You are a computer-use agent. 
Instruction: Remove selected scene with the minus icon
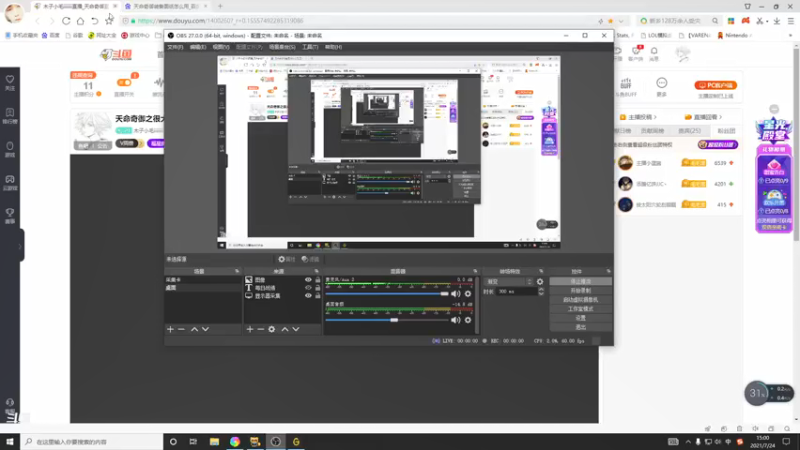pos(181,330)
